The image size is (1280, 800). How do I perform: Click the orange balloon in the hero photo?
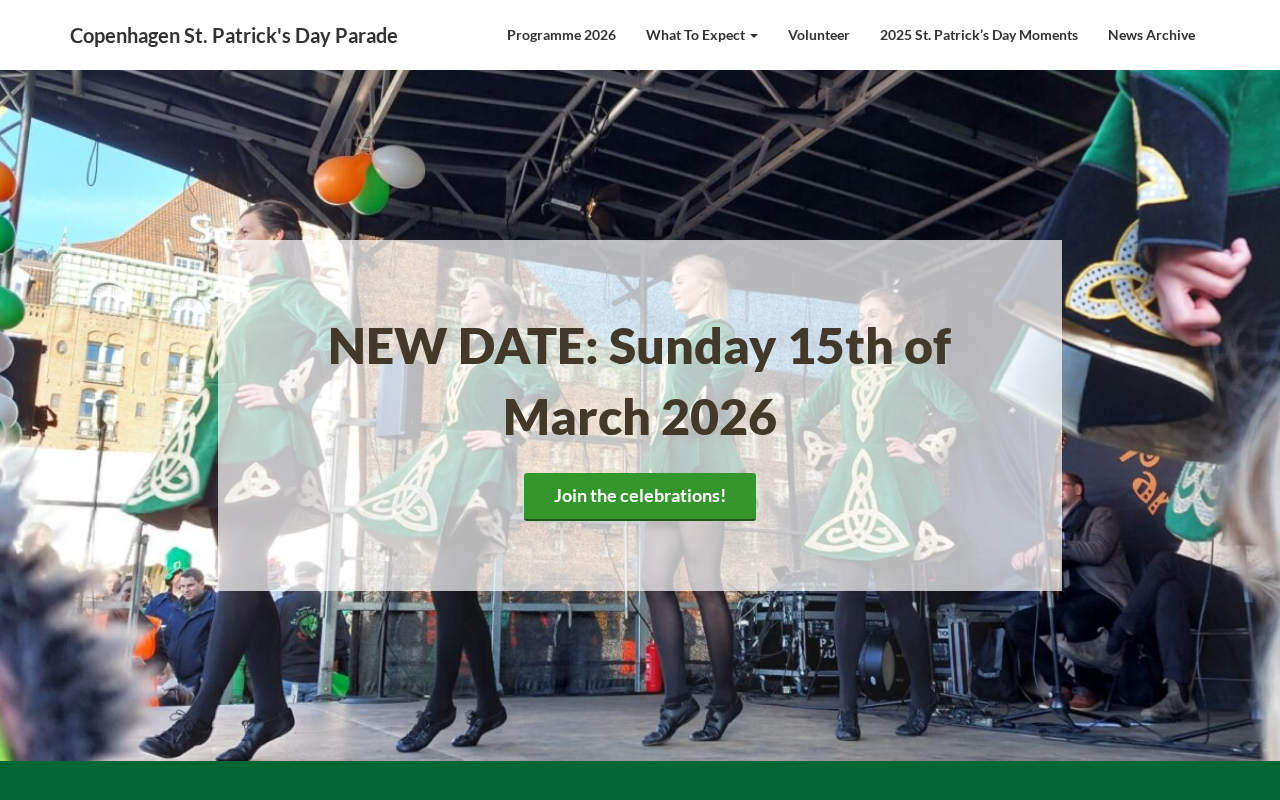(x=341, y=179)
